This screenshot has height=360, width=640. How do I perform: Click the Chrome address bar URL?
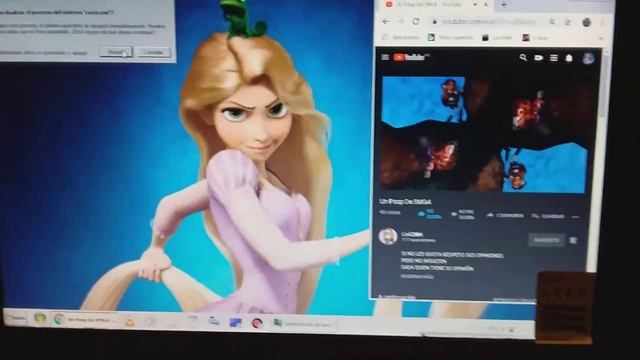click(x=488, y=22)
